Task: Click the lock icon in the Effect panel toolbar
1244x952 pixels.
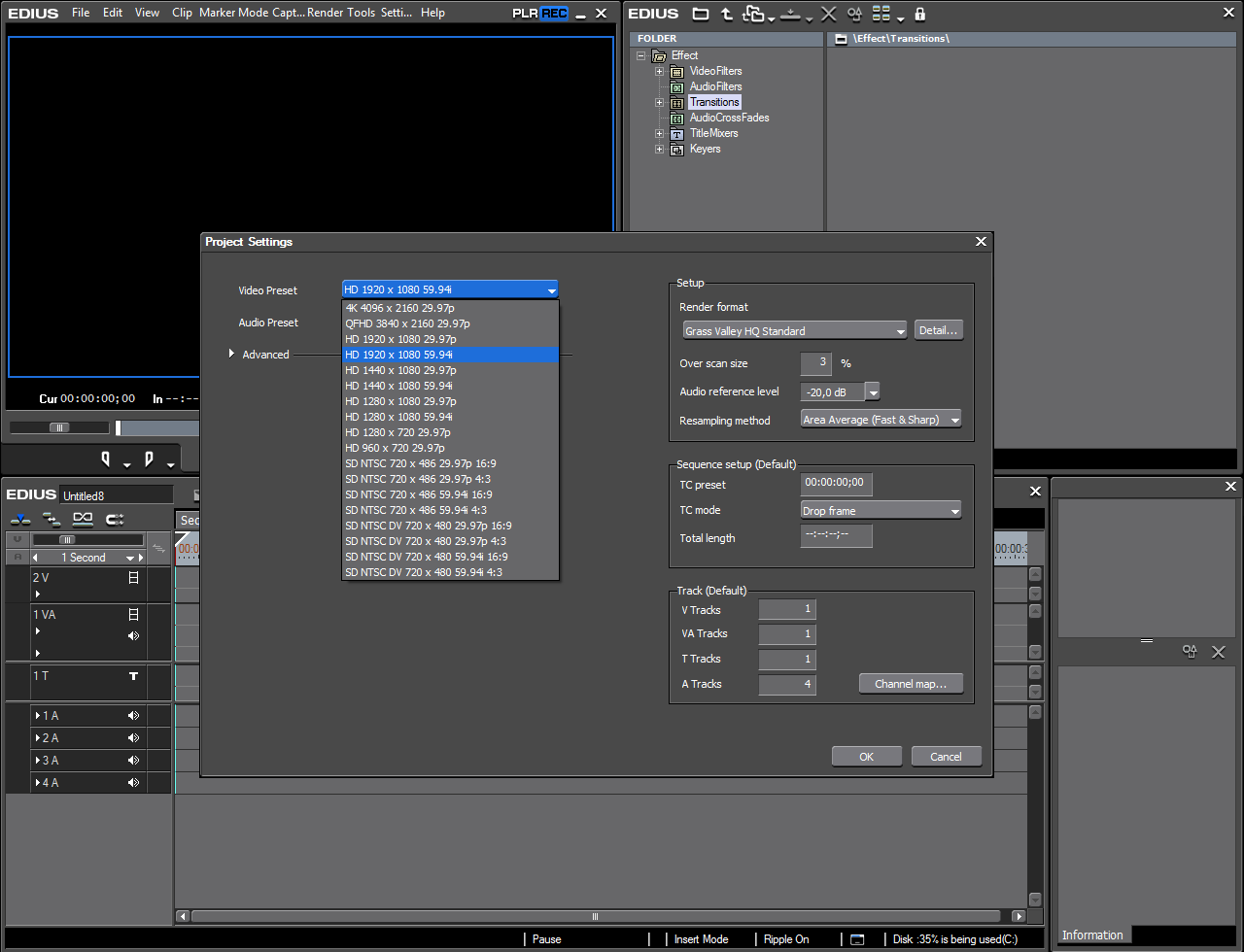Action: tap(919, 14)
